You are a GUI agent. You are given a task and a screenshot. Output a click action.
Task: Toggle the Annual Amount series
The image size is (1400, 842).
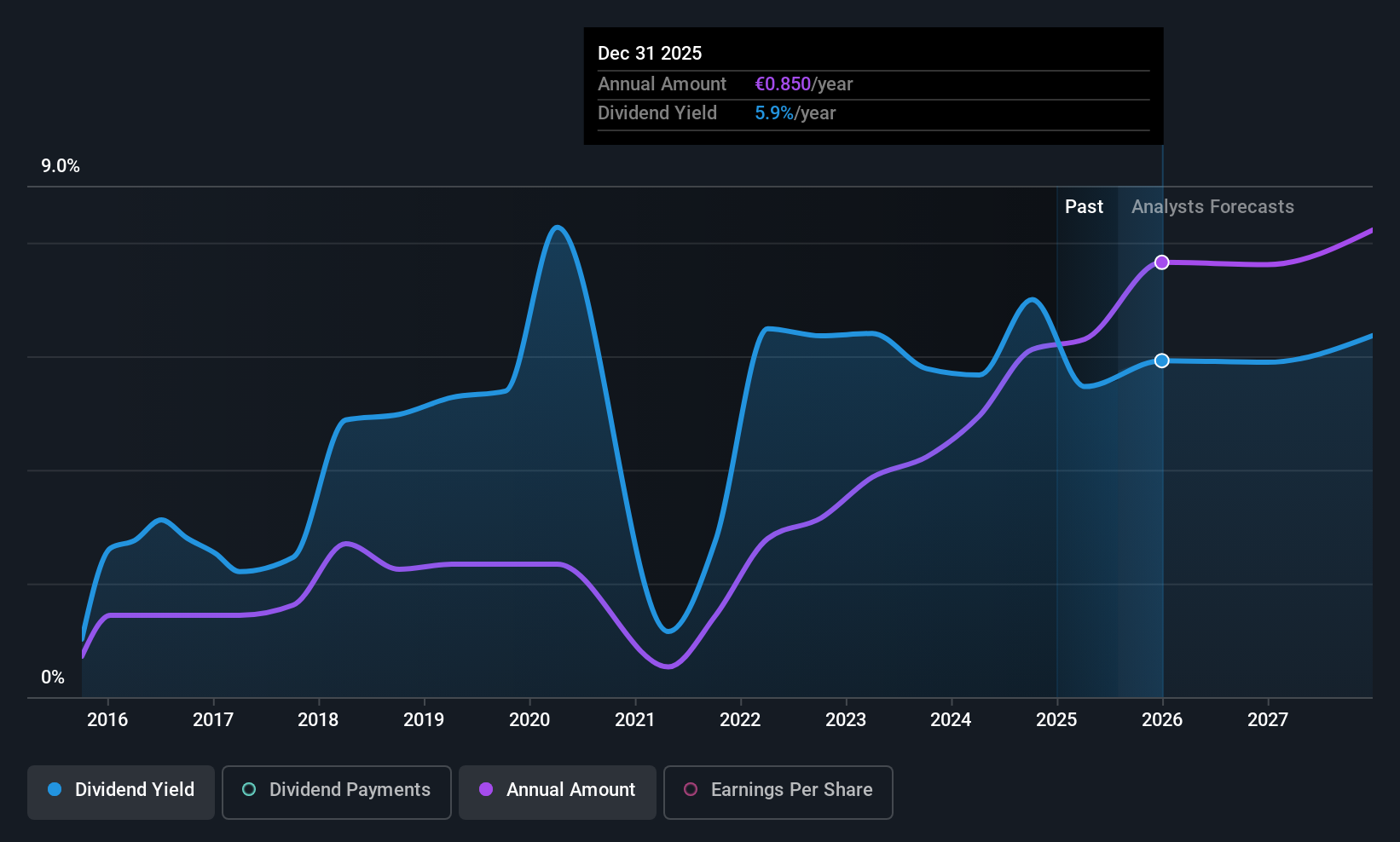click(558, 793)
